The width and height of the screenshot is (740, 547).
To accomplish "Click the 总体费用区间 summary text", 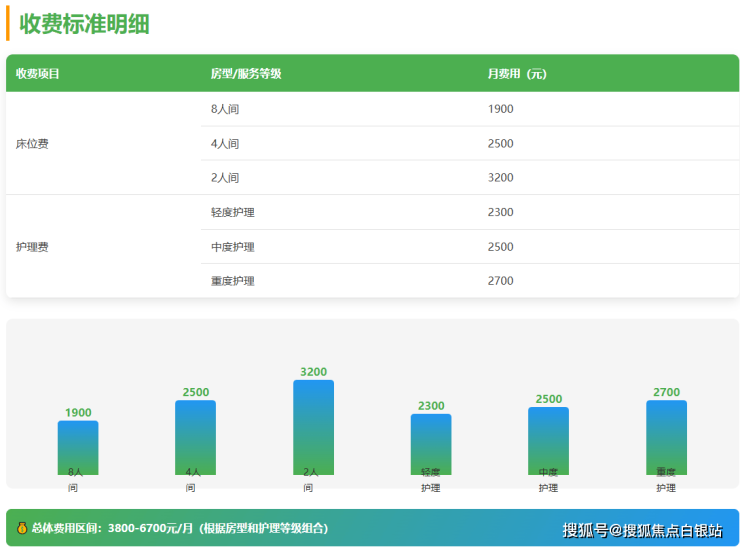I will (180, 528).
